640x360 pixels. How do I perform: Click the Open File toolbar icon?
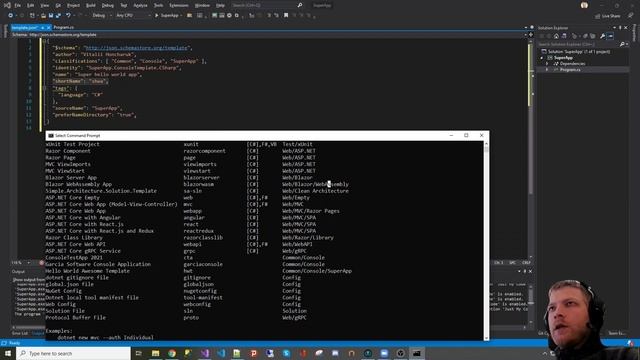tap(43, 16)
